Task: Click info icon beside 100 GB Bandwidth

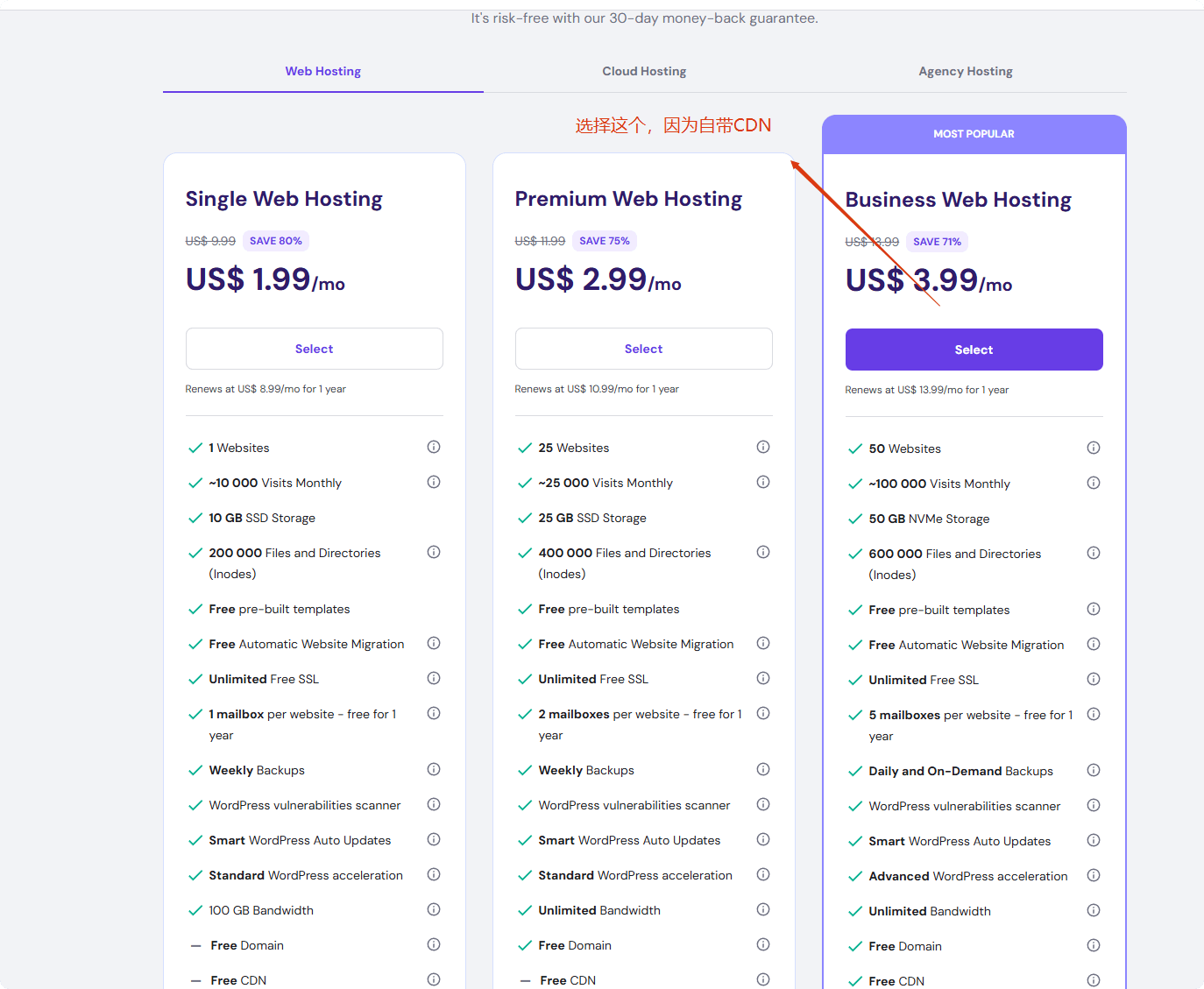Action: click(434, 909)
